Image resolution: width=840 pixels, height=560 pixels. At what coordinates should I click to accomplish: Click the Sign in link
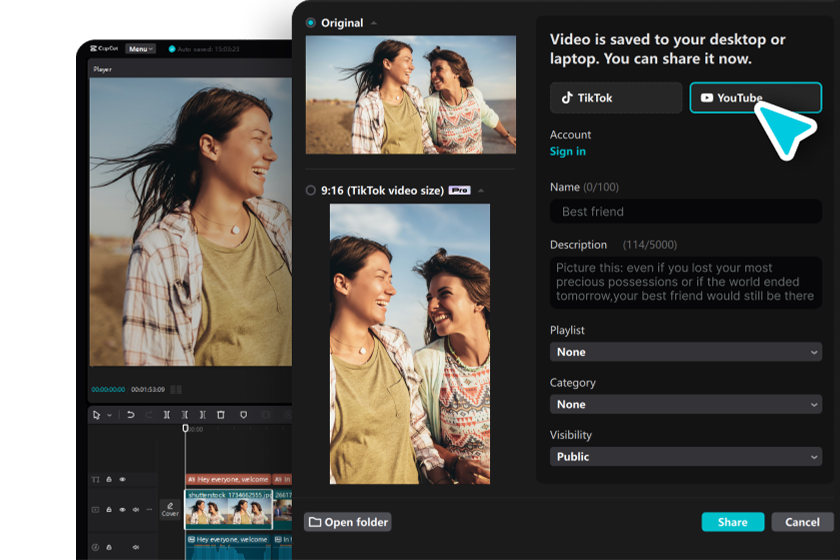(568, 152)
